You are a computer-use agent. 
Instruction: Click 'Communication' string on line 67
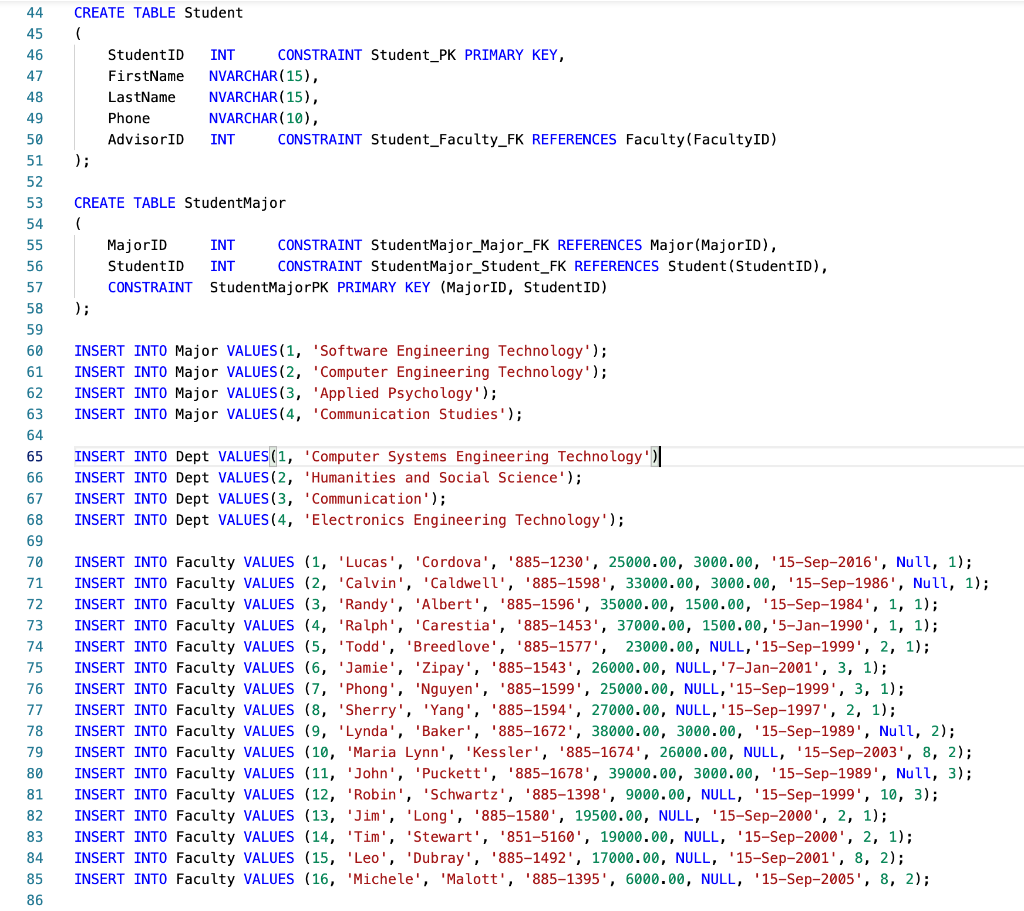tap(366, 499)
